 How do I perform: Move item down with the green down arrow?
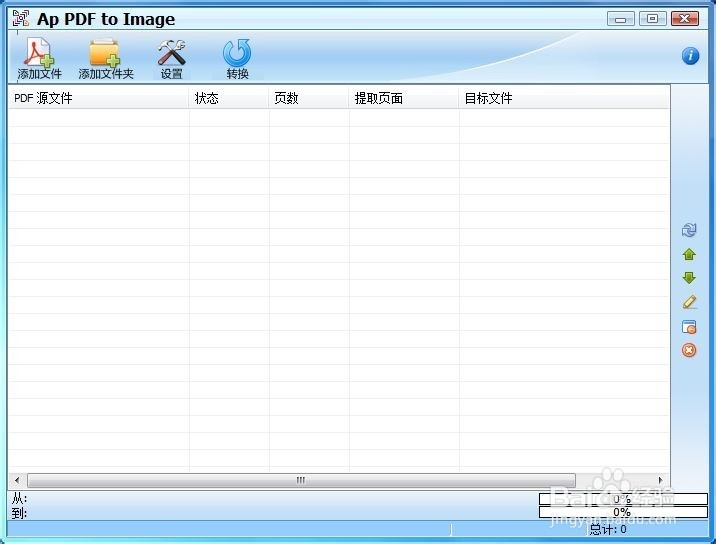689,278
